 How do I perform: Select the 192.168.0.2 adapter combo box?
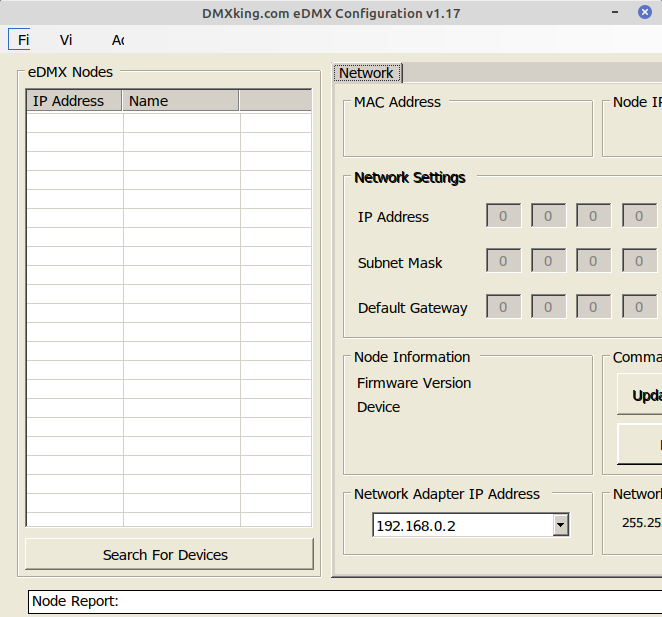pyautogui.click(x=471, y=525)
